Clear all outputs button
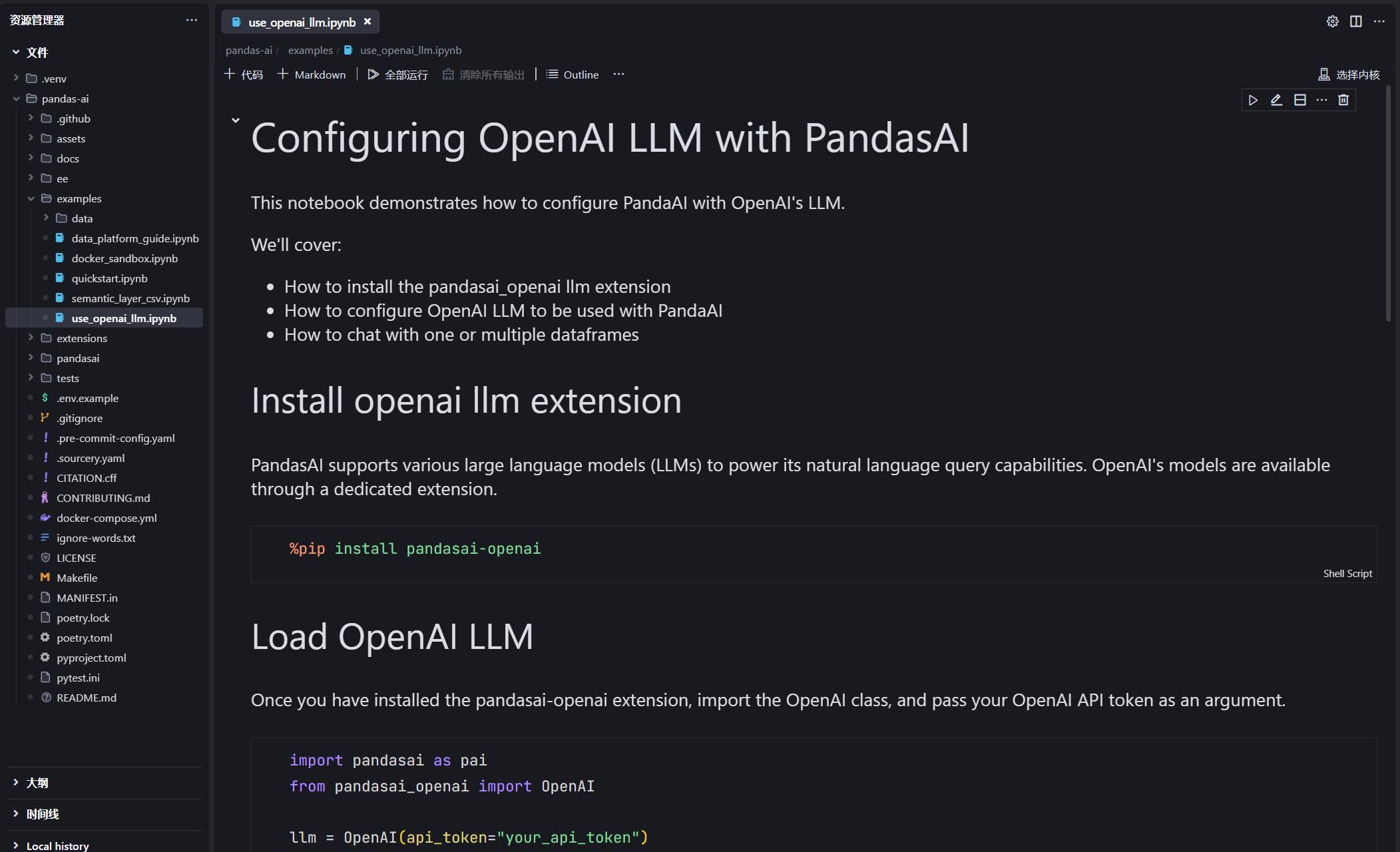1400x852 pixels. (x=483, y=75)
